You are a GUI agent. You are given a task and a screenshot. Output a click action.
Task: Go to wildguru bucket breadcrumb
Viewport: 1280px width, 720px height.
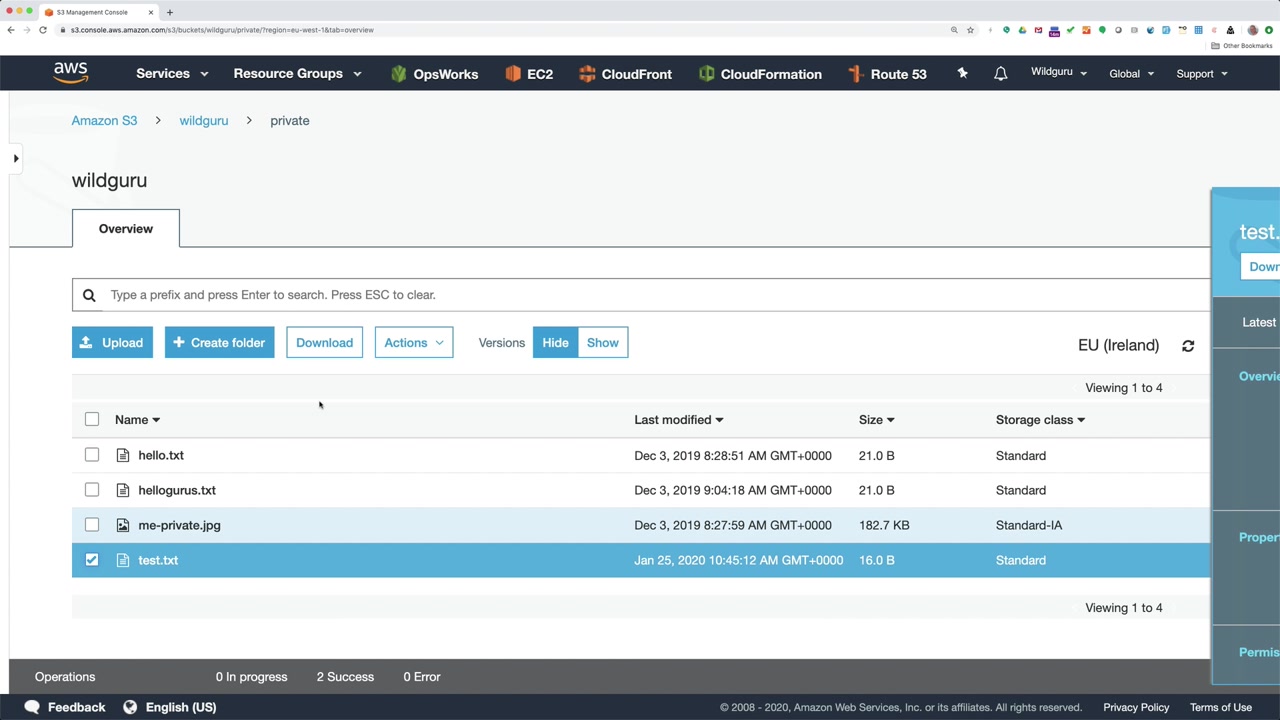(x=204, y=121)
